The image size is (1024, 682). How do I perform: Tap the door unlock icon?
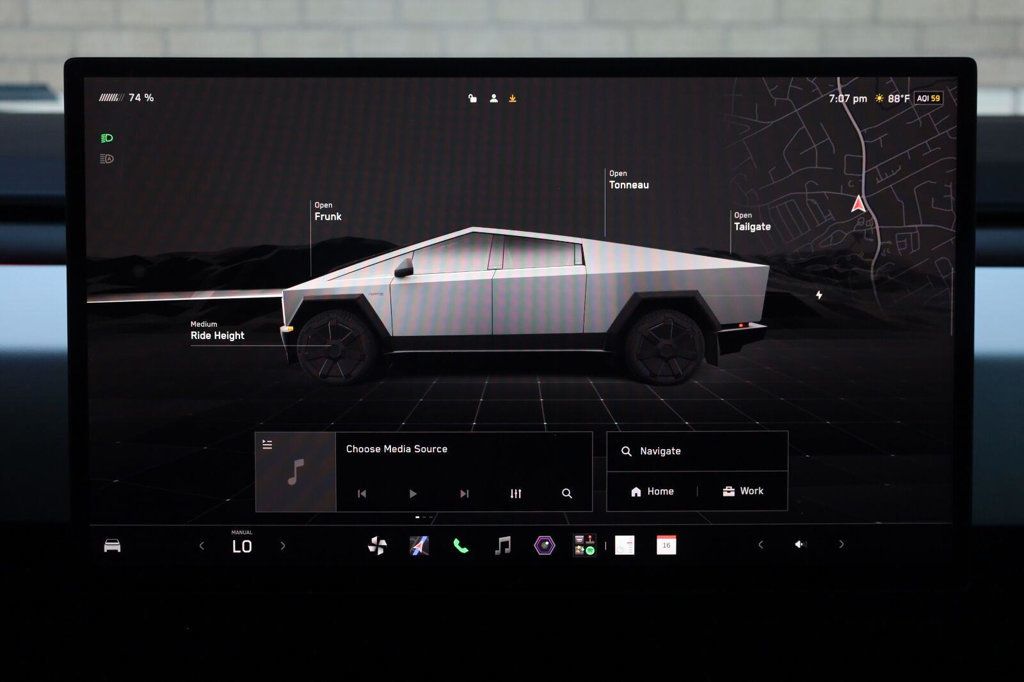tap(472, 98)
